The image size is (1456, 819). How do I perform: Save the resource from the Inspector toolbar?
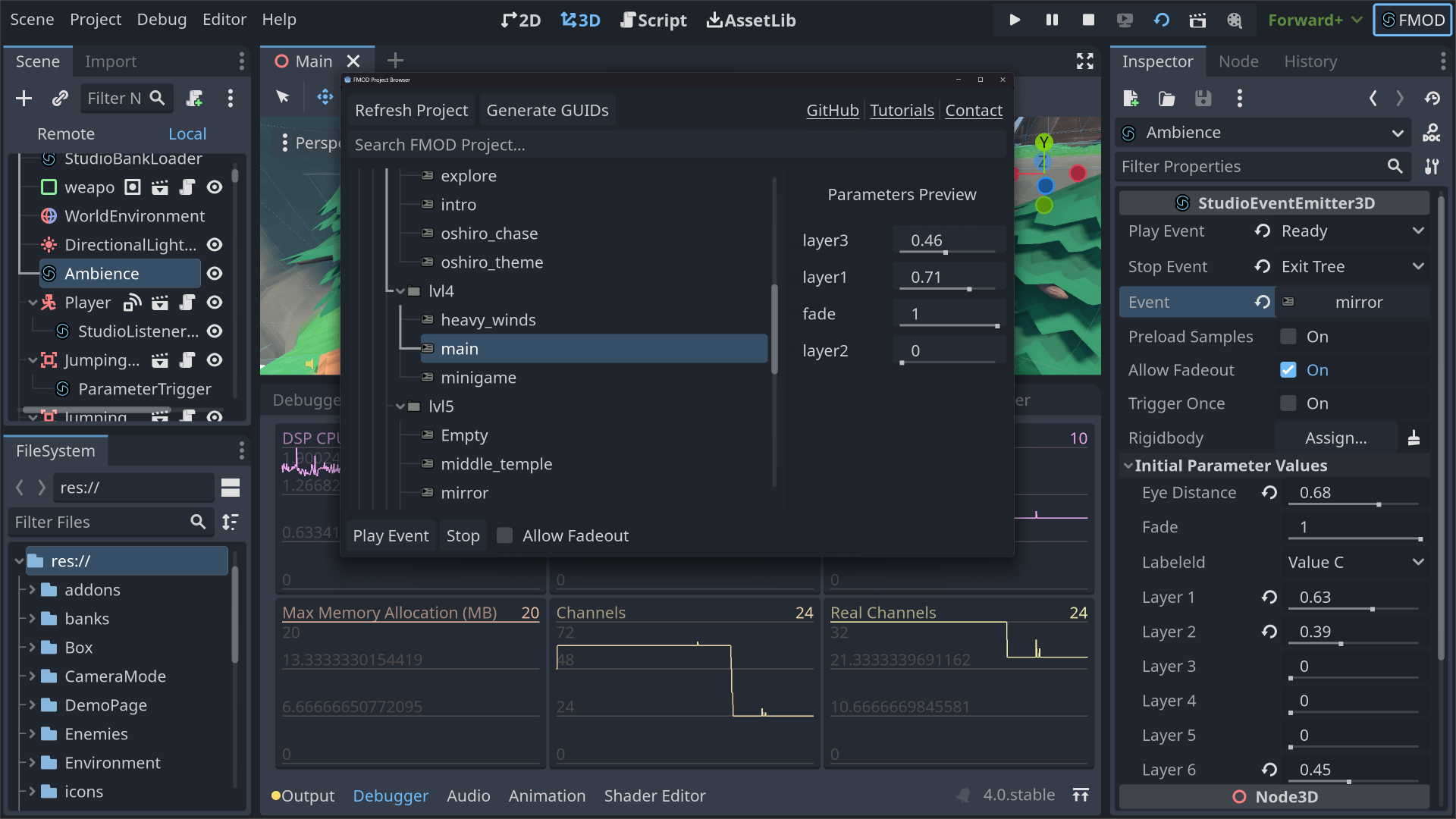point(1203,98)
